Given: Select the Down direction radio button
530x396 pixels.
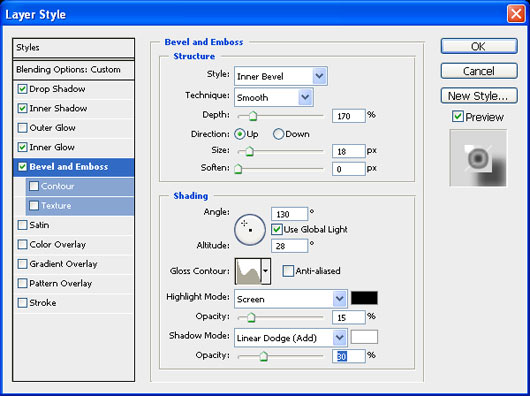Looking at the screenshot, I should [x=278, y=134].
